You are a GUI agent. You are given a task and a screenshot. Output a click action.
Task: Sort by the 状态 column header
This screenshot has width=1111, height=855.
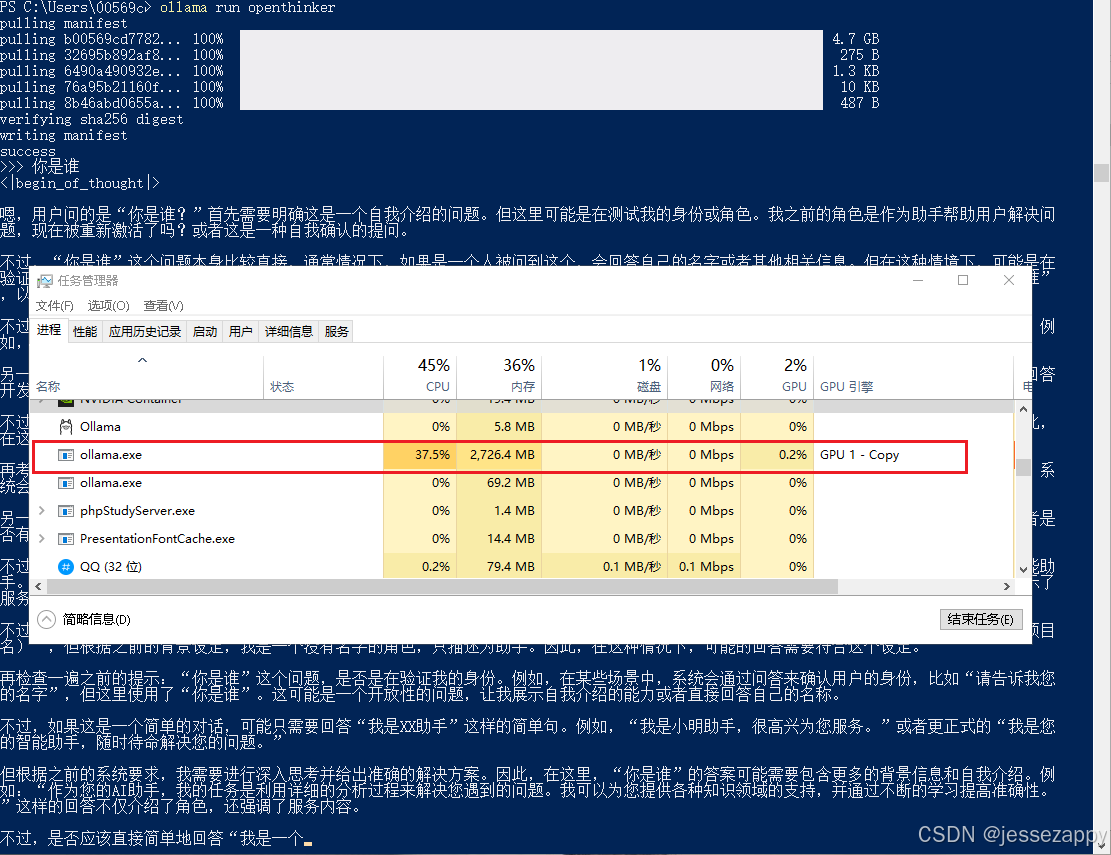tap(323, 378)
